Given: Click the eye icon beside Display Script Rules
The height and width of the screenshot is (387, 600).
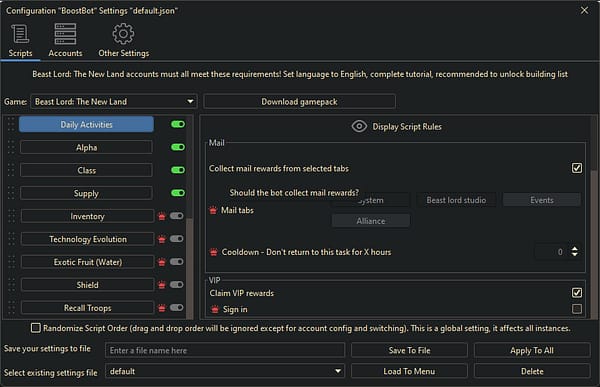Looking at the screenshot, I should [359, 126].
